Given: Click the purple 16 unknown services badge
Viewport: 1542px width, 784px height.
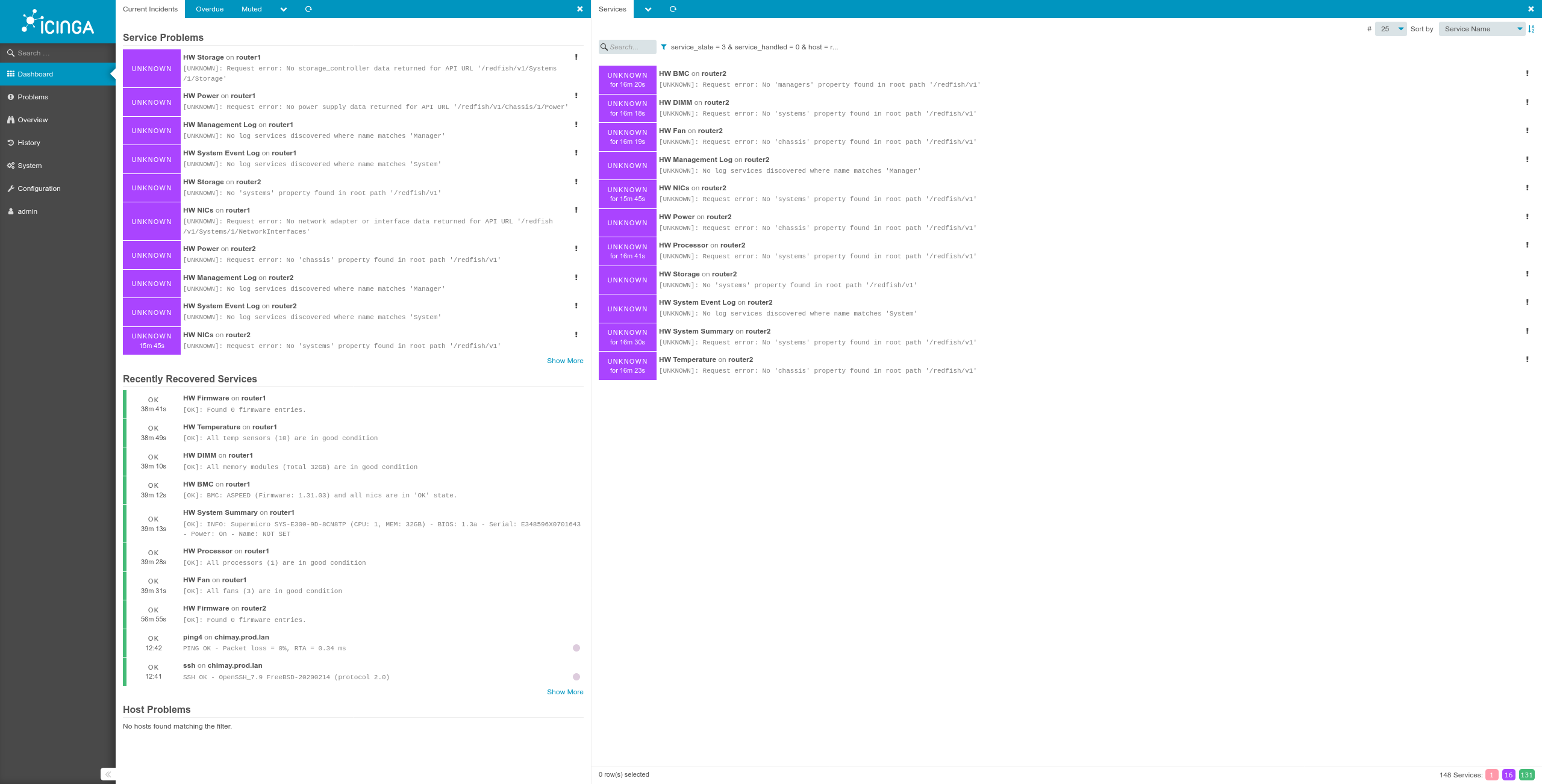Looking at the screenshot, I should click(x=1508, y=775).
